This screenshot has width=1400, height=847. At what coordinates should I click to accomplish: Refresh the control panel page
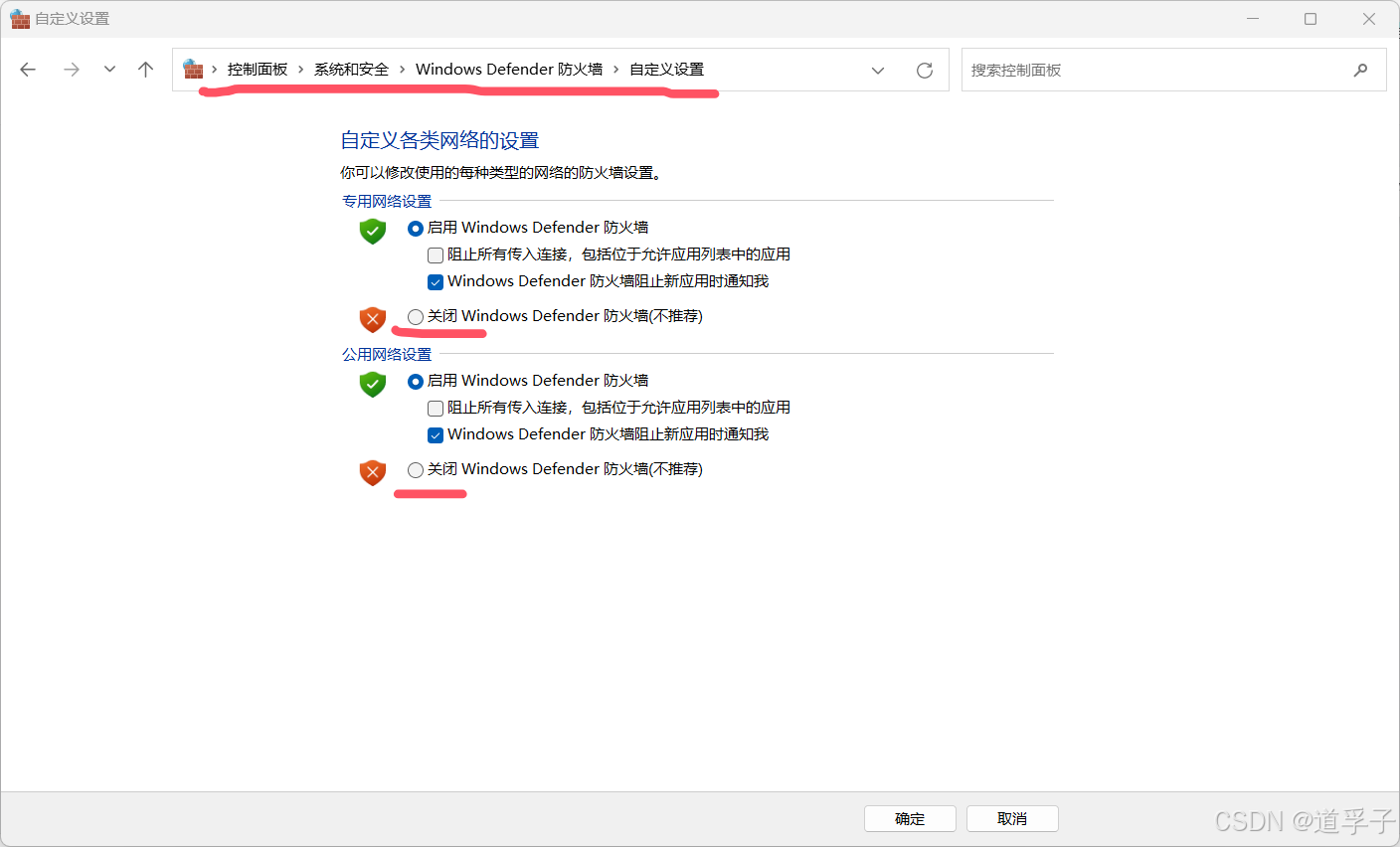coord(925,71)
